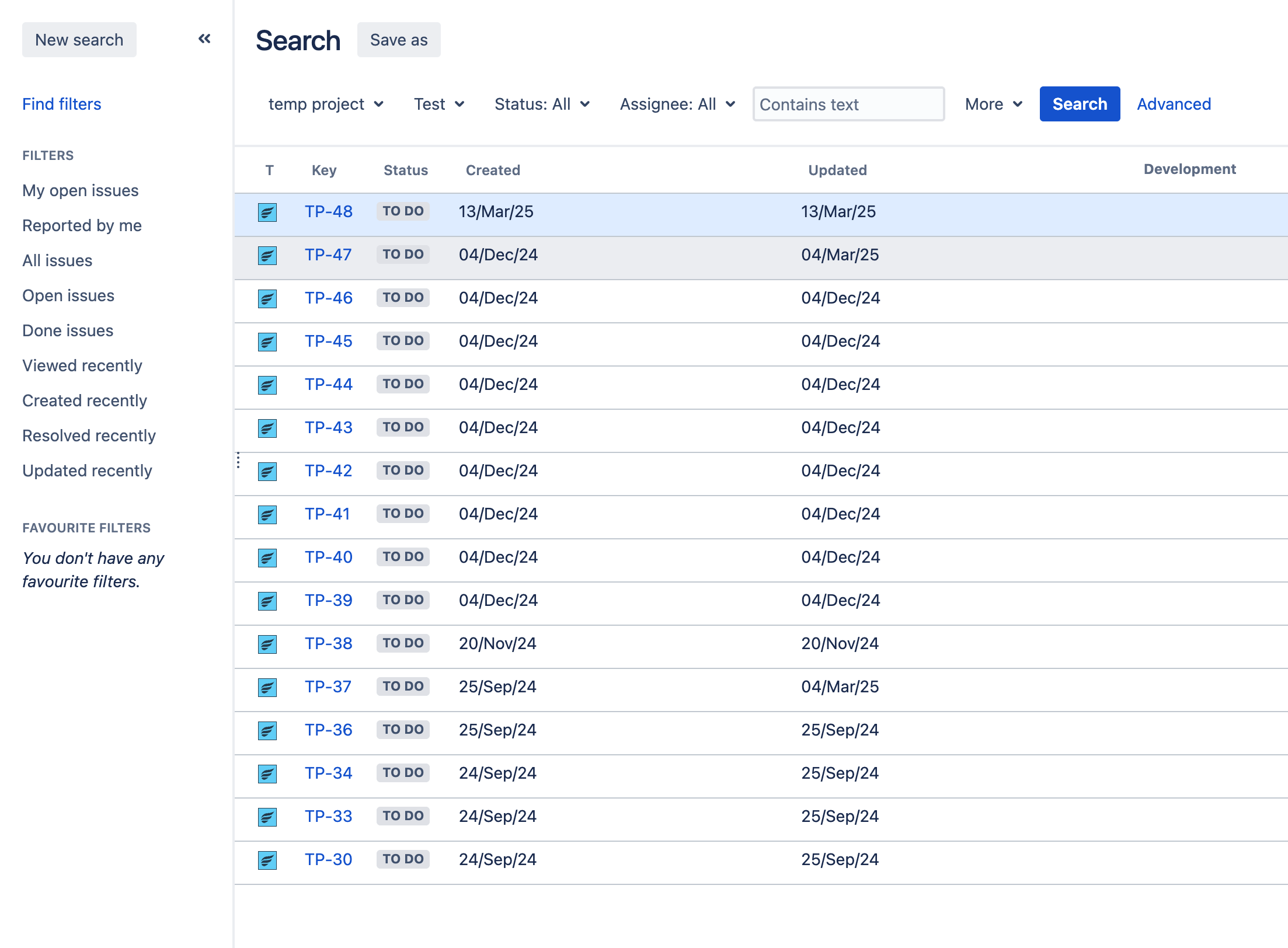1288x948 pixels.
Task: Click the TO DO status badge on TP-46
Action: point(402,298)
